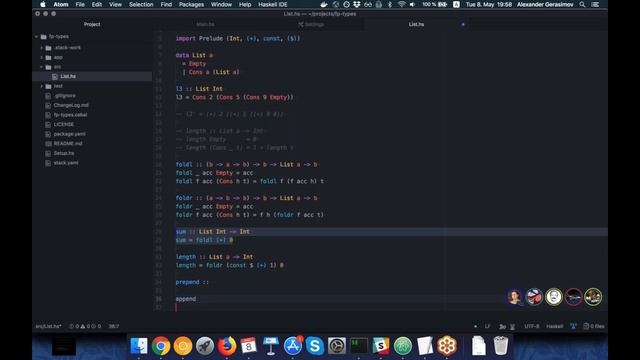Open the App Store dock icon

coord(293,346)
